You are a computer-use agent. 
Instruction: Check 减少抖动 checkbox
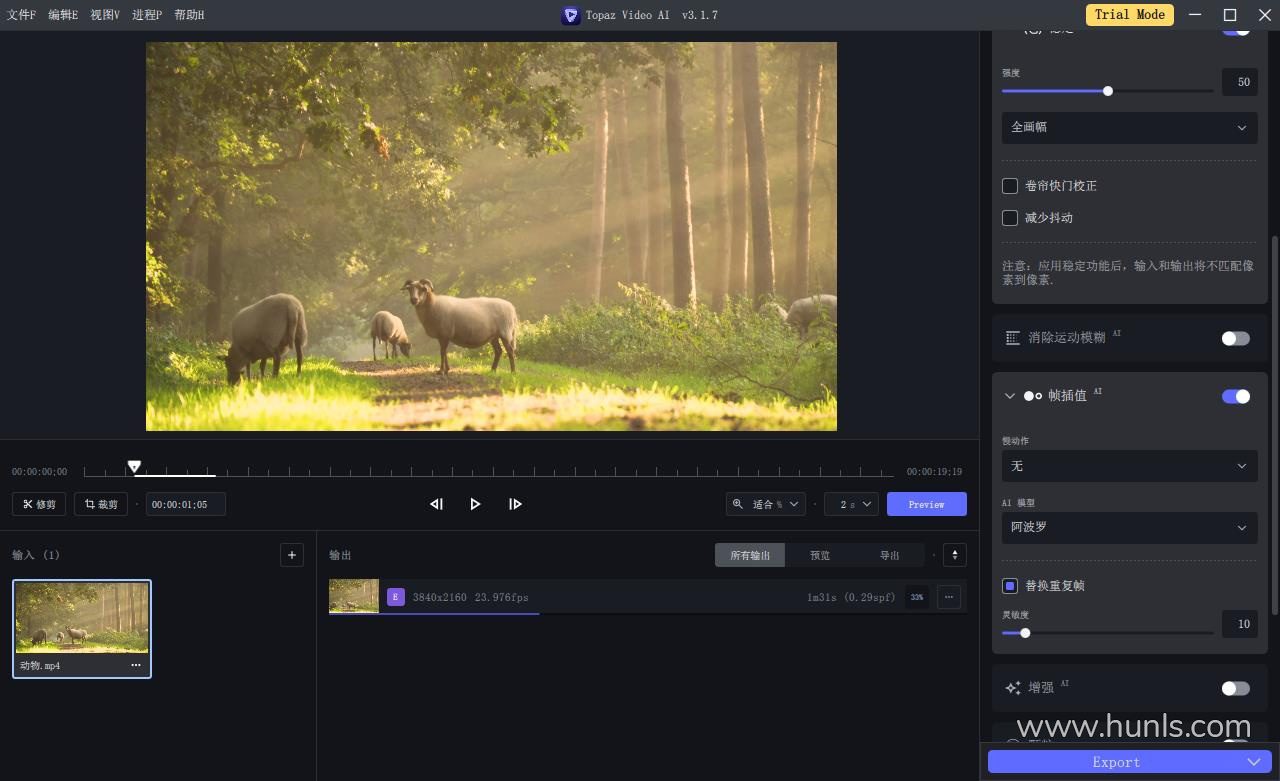point(1010,218)
